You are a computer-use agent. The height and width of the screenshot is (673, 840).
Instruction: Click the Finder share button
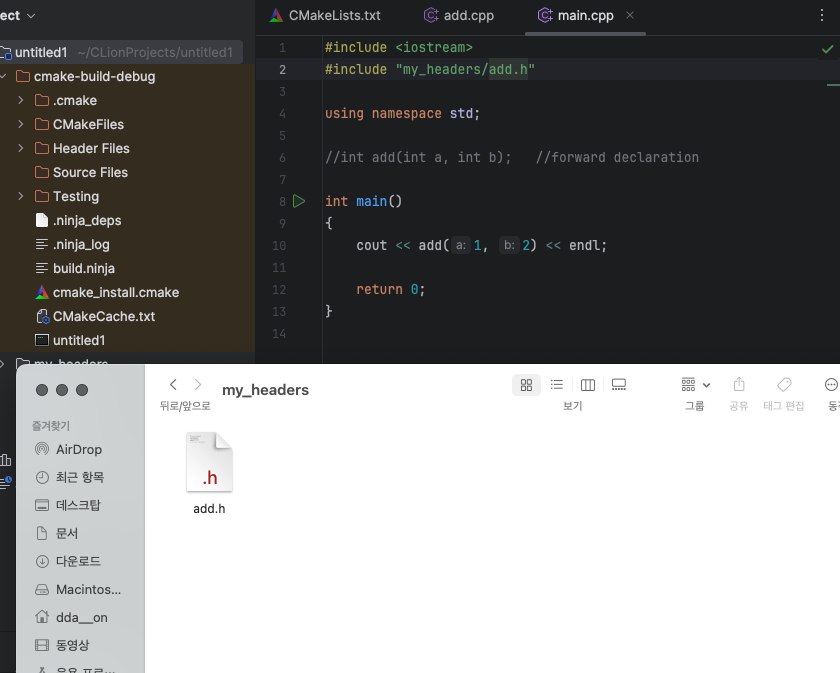click(739, 385)
